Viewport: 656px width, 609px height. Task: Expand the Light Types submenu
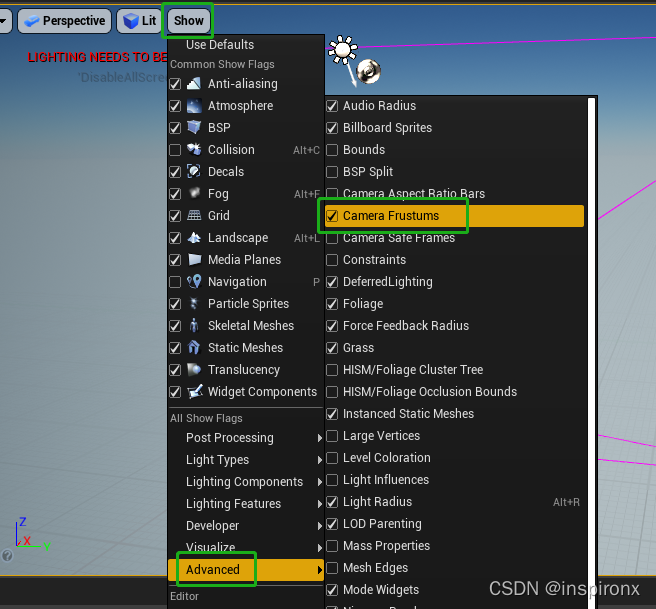pos(246,460)
